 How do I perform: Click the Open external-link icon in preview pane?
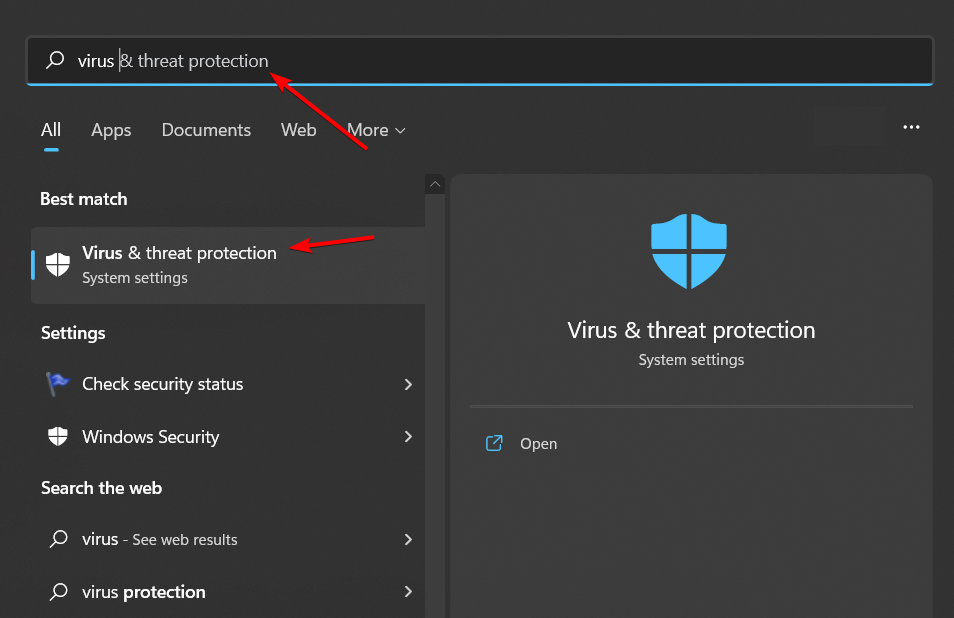493,443
